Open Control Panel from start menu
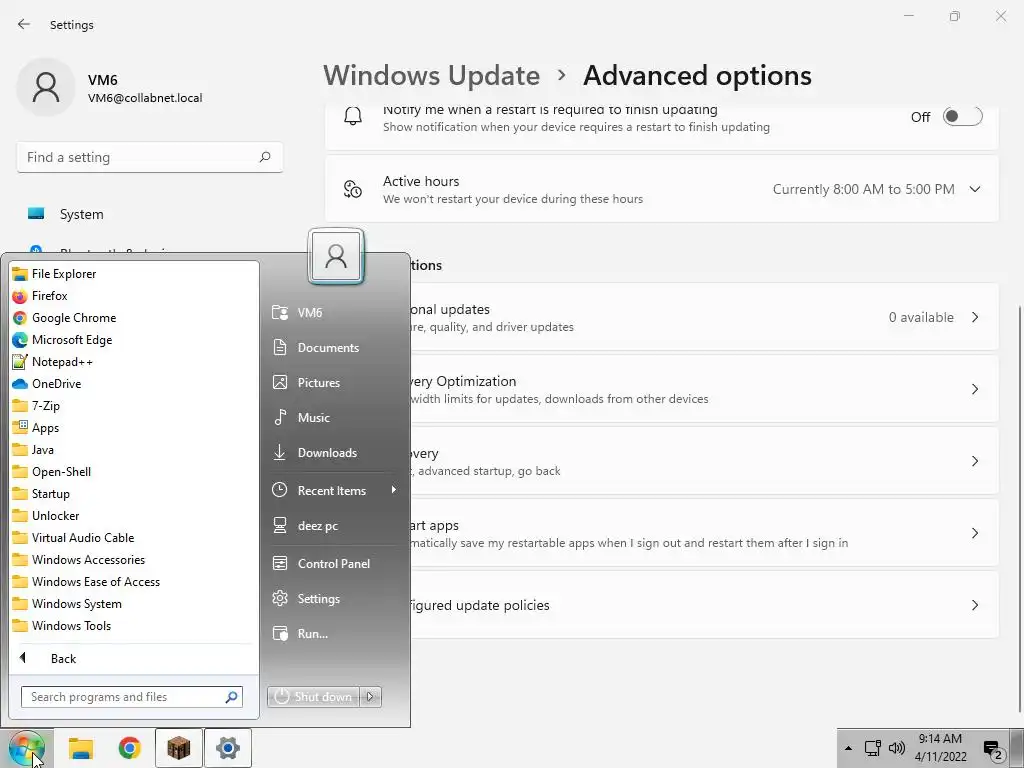Viewport: 1024px width, 768px height. pyautogui.click(x=334, y=564)
